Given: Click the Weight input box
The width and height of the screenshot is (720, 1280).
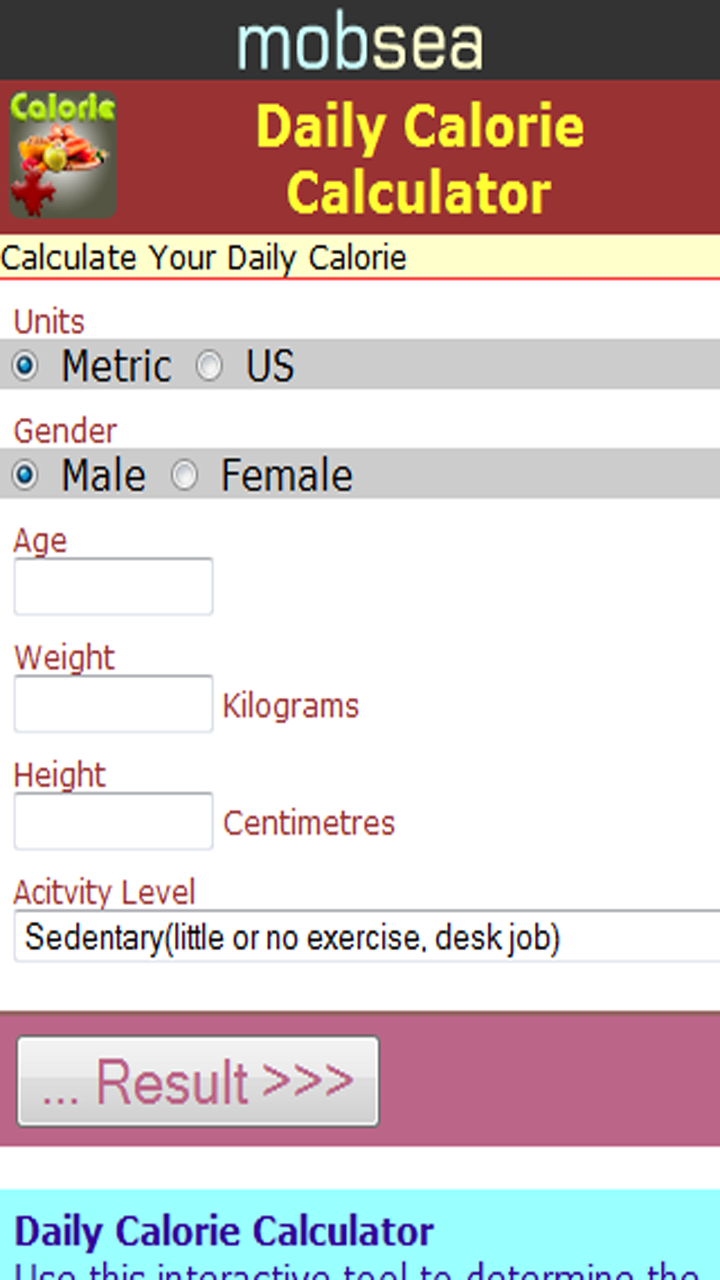Looking at the screenshot, I should 113,703.
